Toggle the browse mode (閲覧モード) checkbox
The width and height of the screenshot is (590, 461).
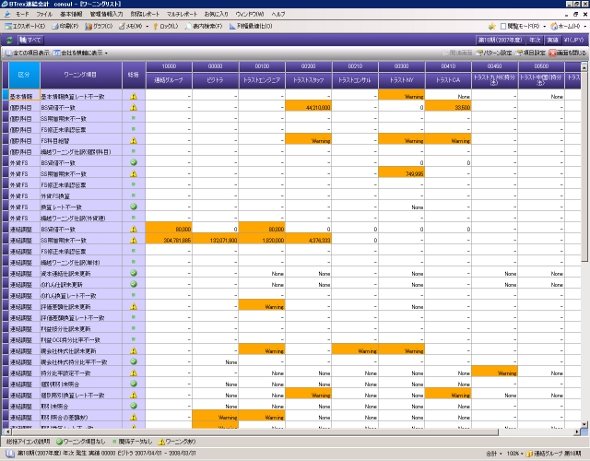click(503, 26)
